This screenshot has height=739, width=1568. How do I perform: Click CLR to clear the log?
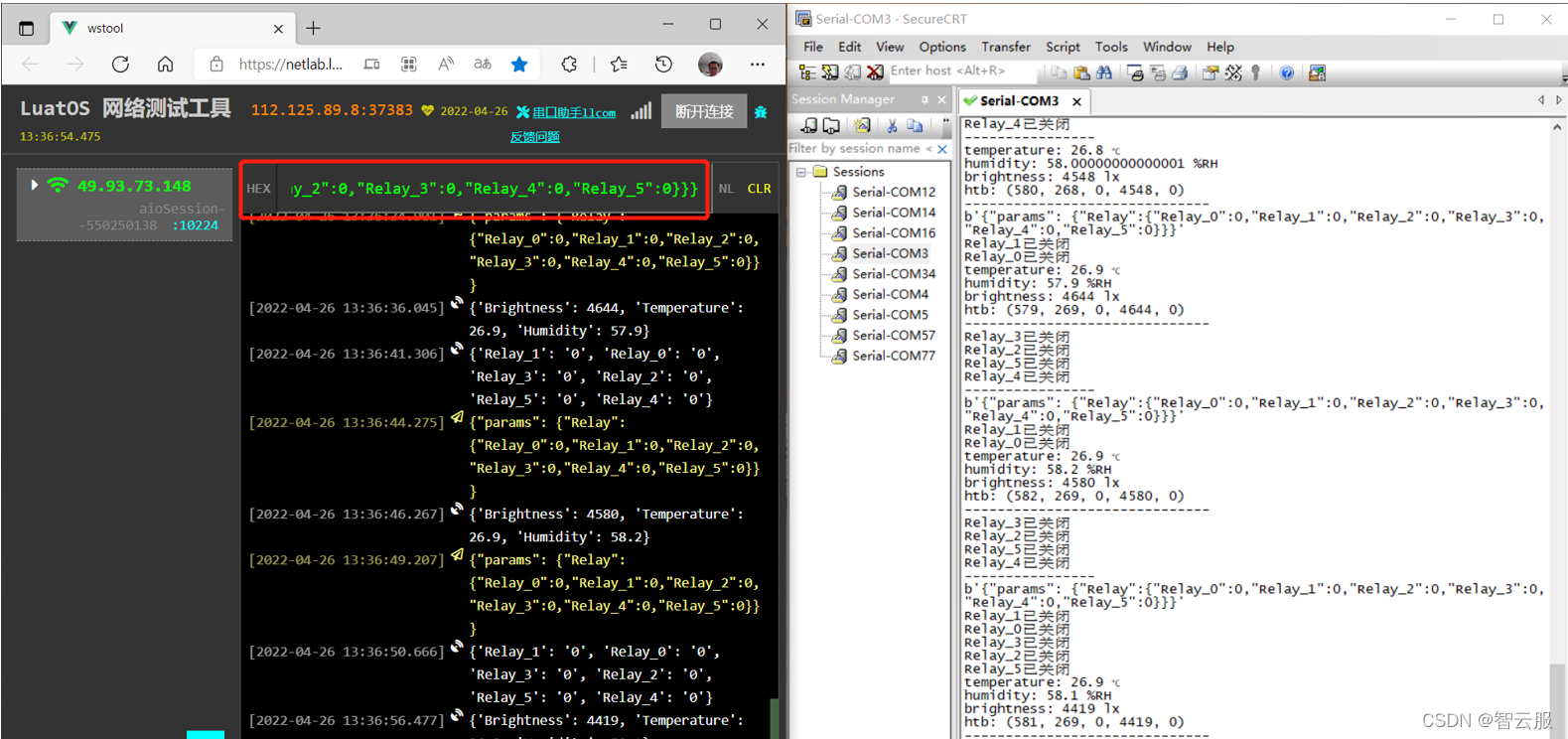(x=759, y=189)
